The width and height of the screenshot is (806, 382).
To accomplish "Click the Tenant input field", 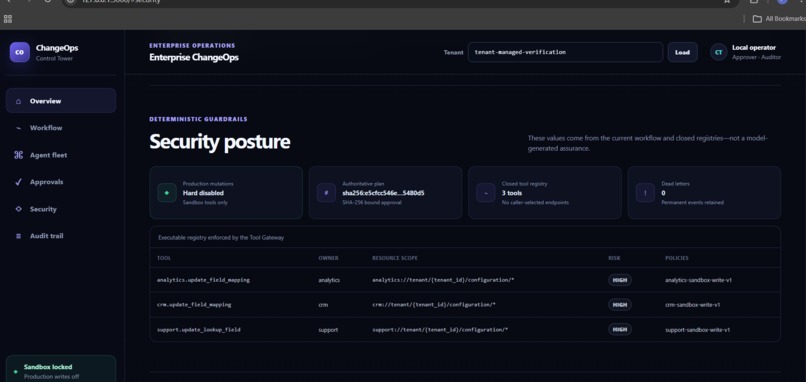I will click(565, 52).
